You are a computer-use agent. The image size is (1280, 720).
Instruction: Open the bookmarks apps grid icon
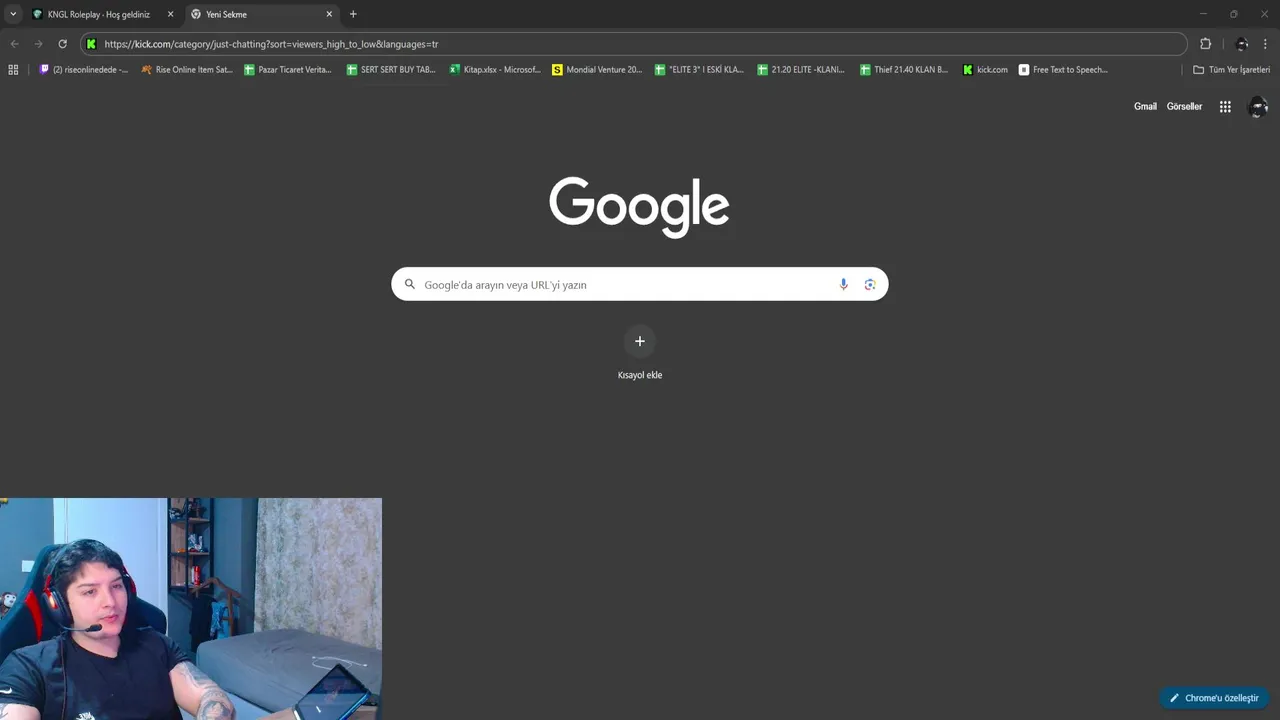[x=13, y=70]
